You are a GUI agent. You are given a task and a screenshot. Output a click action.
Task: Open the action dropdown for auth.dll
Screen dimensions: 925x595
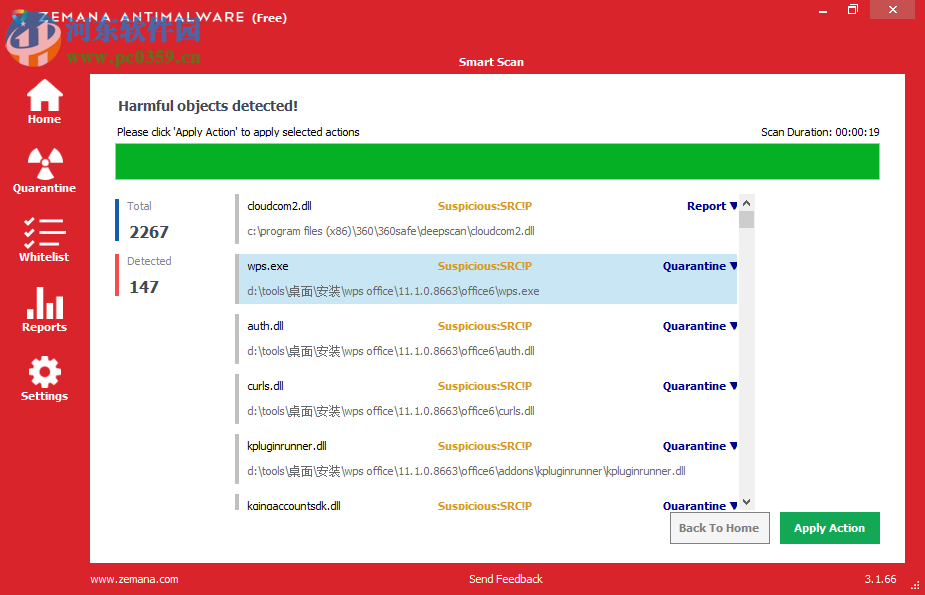click(x=699, y=326)
